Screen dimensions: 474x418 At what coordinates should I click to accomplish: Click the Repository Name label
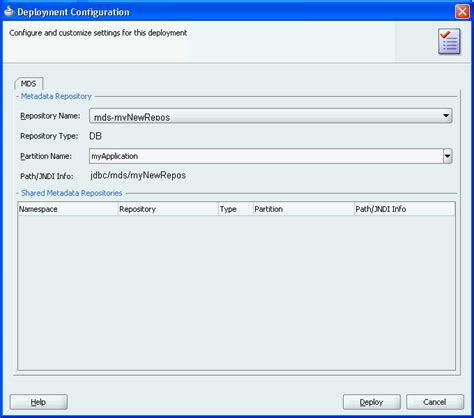(50, 116)
